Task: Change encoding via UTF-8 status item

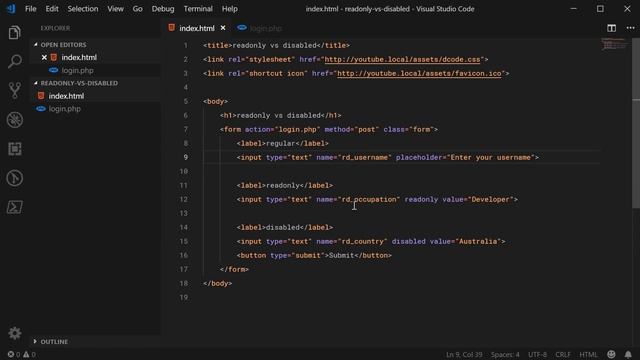Action: (537, 354)
